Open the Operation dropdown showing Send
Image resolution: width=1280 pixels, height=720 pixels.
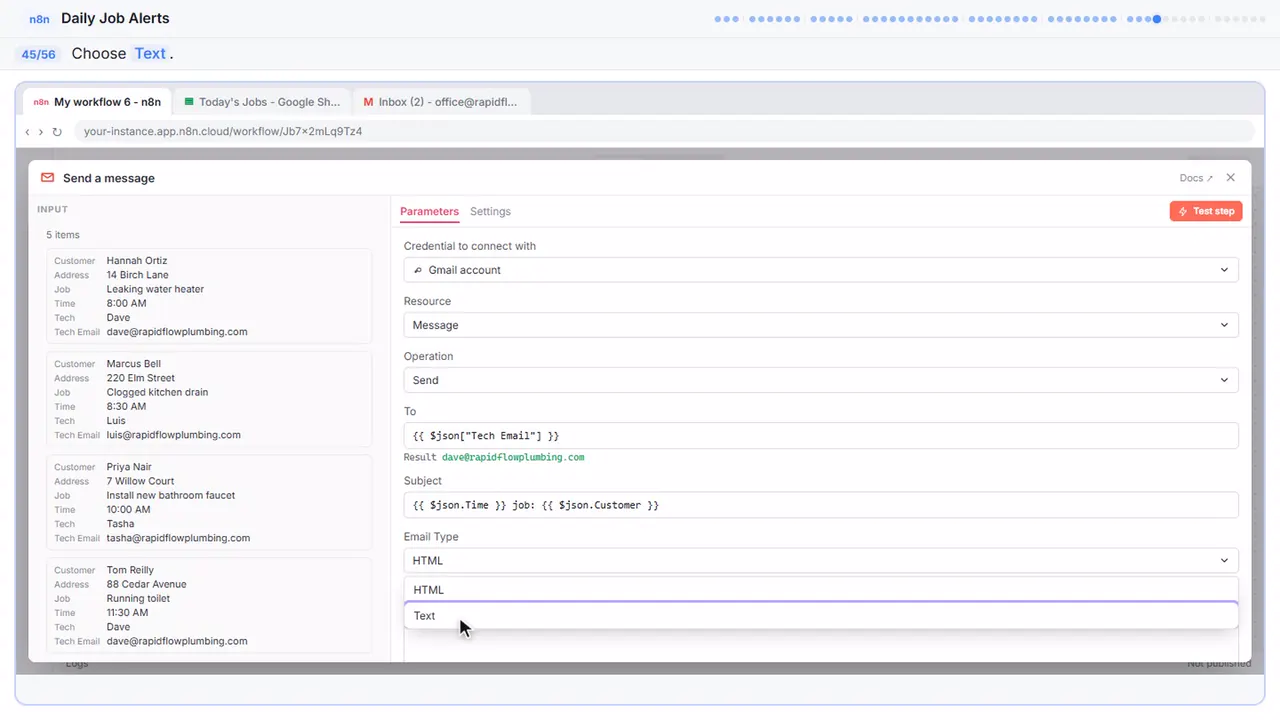click(x=821, y=380)
